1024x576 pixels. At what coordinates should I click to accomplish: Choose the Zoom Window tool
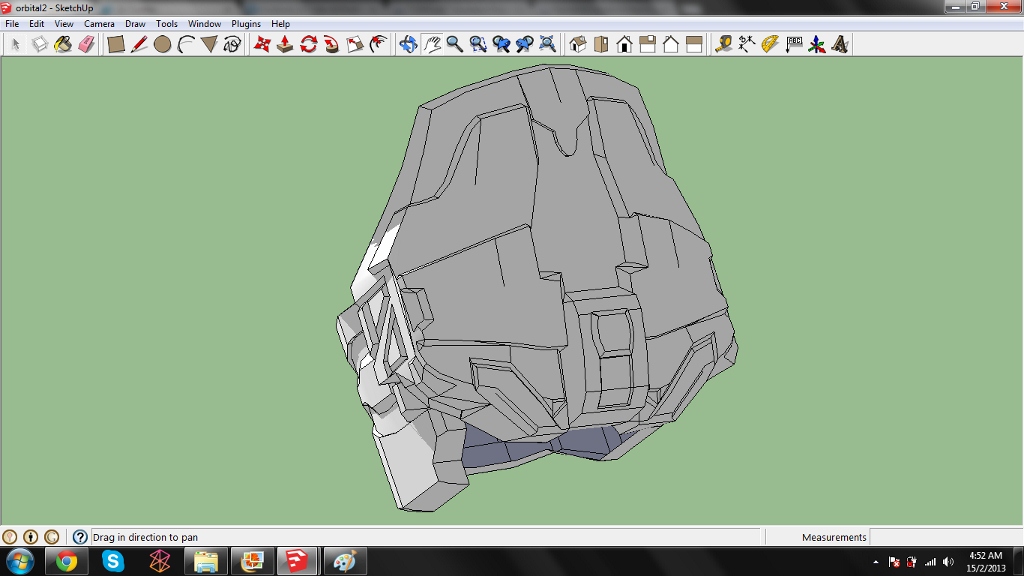pyautogui.click(x=478, y=44)
